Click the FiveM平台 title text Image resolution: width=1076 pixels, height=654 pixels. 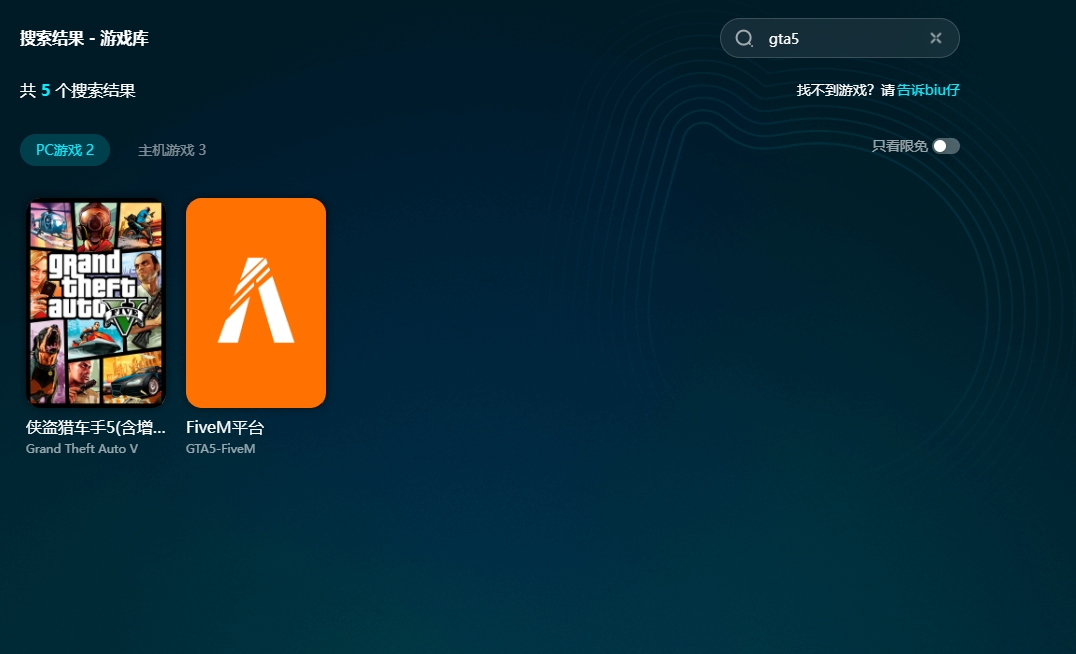click(225, 428)
